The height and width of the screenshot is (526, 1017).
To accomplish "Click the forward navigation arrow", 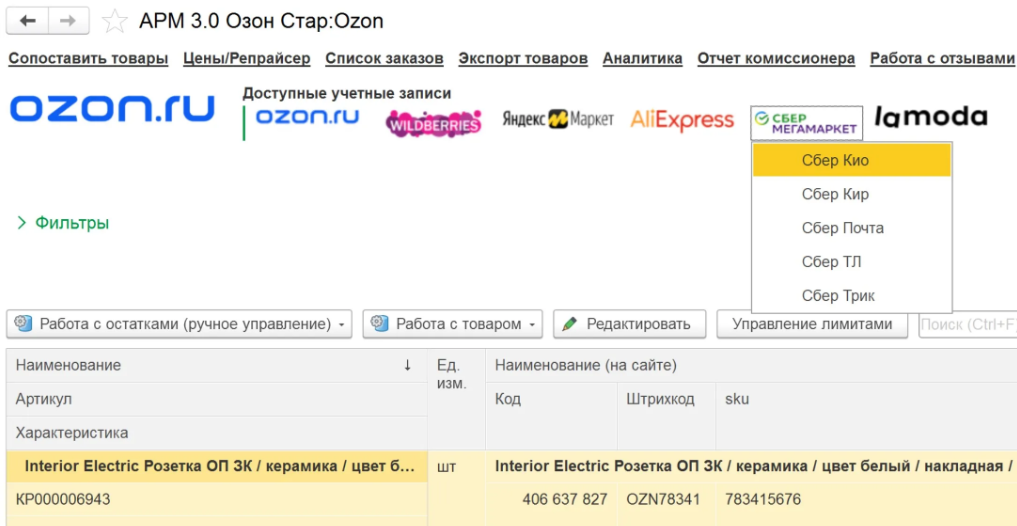I will (x=68, y=21).
